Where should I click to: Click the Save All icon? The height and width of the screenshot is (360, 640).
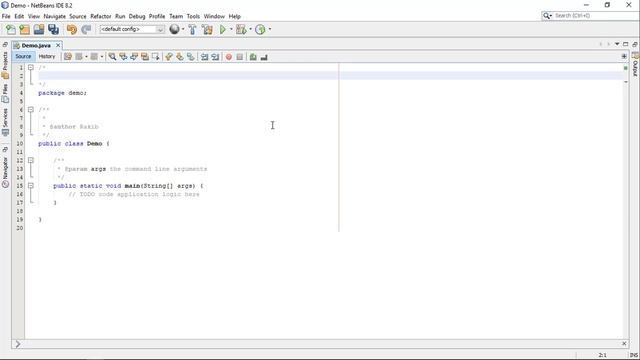tap(53, 29)
